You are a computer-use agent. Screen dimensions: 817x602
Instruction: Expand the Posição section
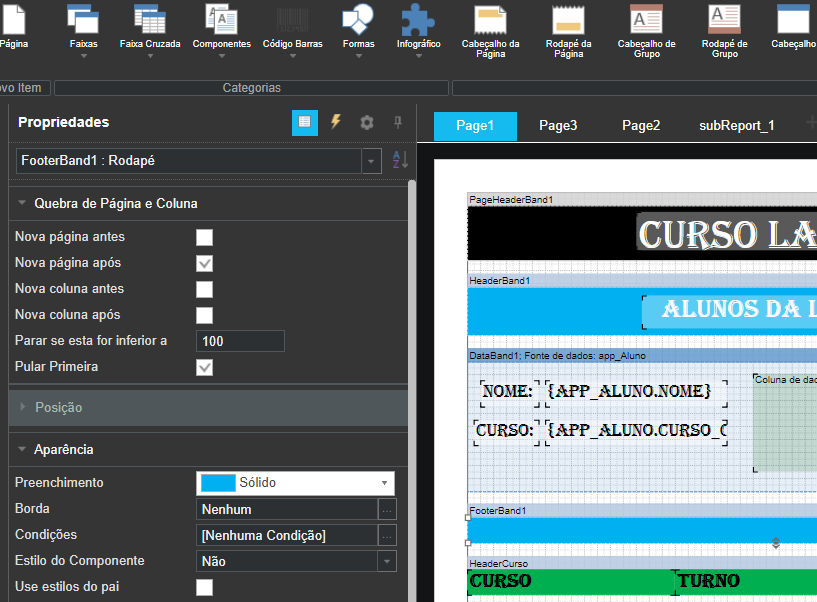(x=22, y=407)
